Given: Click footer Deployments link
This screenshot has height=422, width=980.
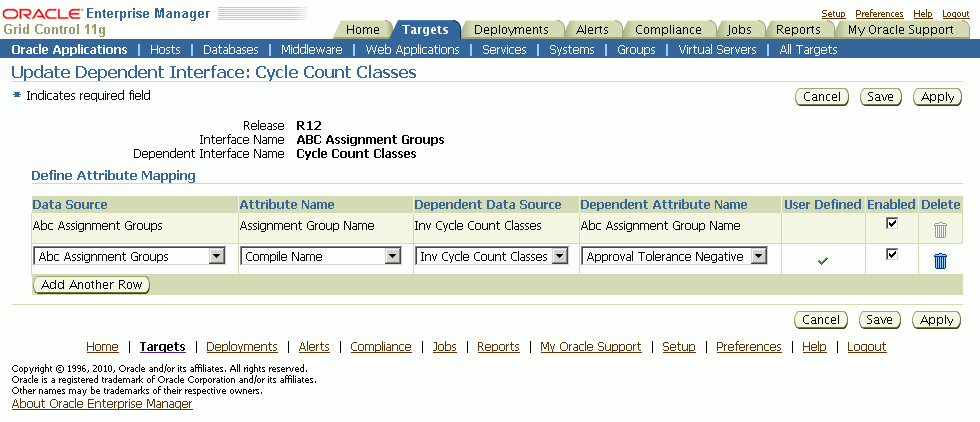Looking at the screenshot, I should [x=242, y=346].
